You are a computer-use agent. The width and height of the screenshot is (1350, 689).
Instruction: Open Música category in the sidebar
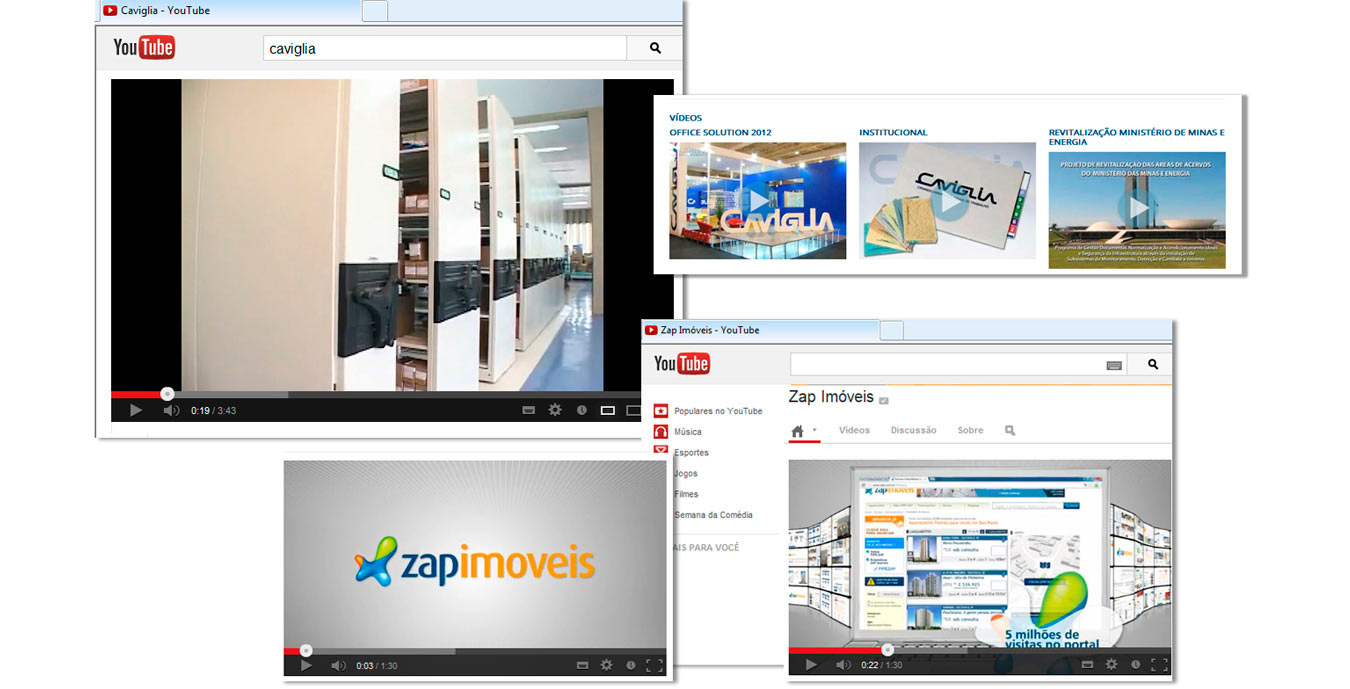click(687, 432)
